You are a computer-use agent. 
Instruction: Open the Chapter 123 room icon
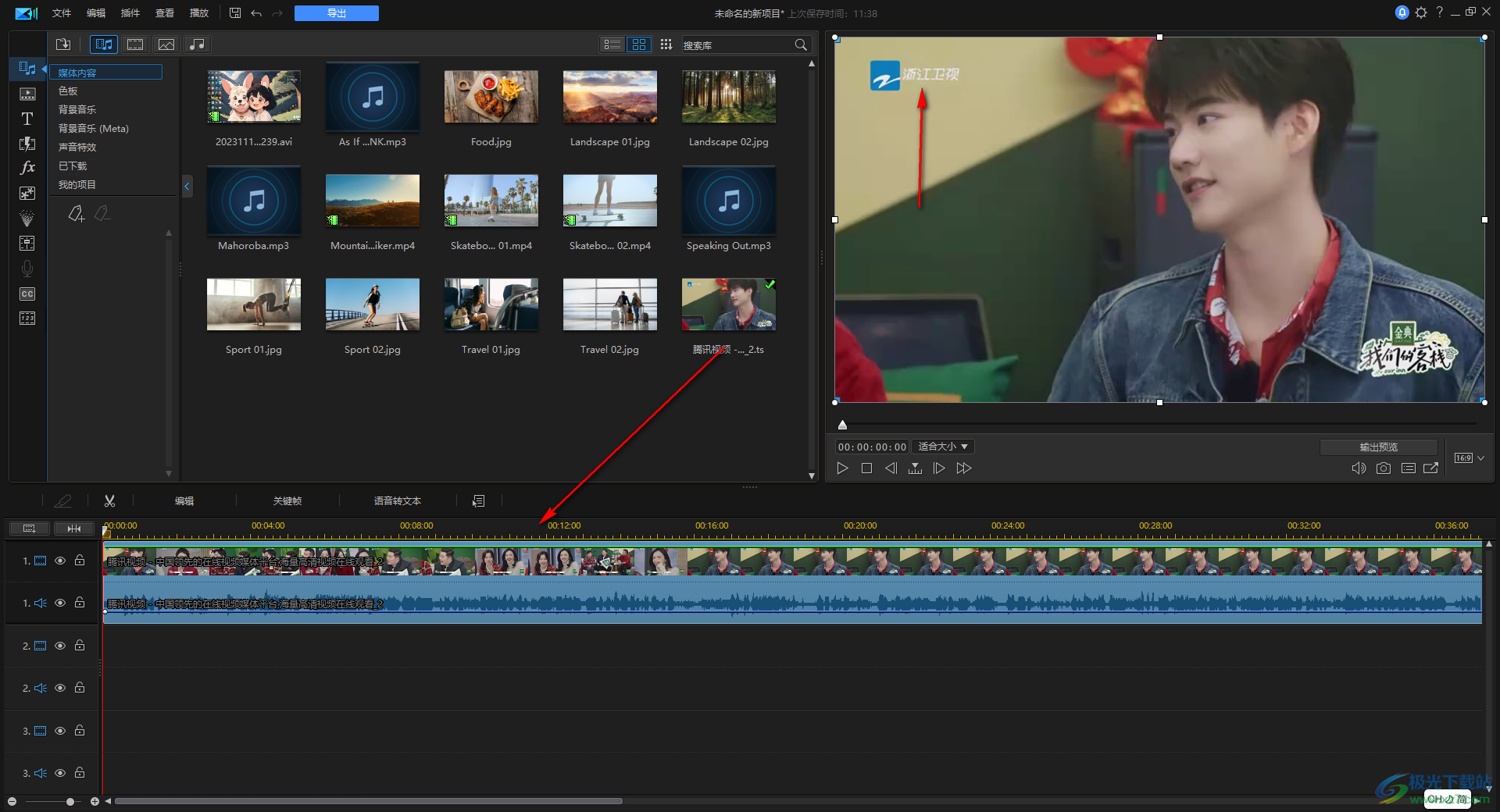(27, 318)
